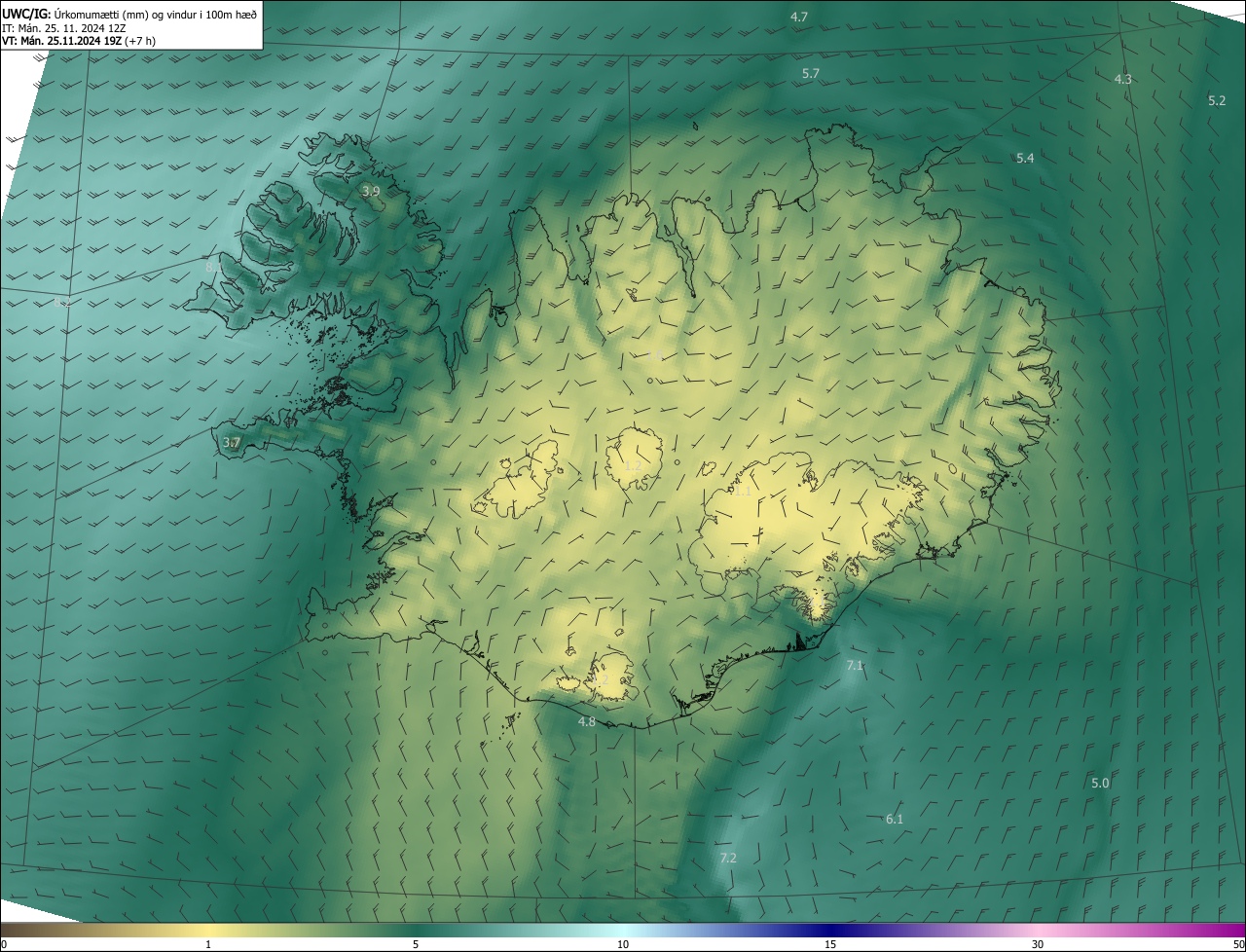The height and width of the screenshot is (952, 1246).
Task: Click the 1.1 value on the glacier
Action: 742,492
